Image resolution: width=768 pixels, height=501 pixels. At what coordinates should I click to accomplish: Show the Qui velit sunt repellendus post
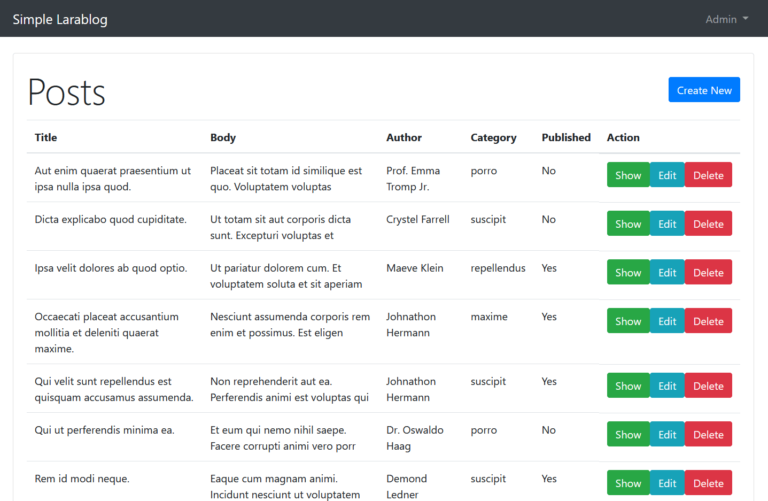[x=628, y=386]
